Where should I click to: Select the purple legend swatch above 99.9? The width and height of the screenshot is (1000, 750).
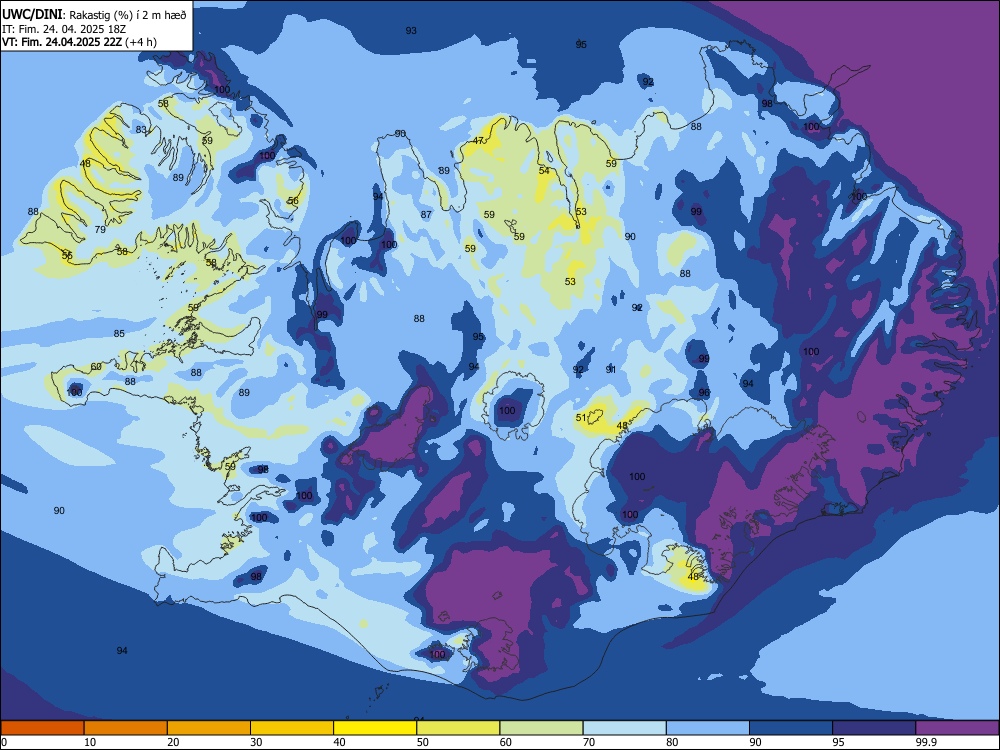pos(957,728)
